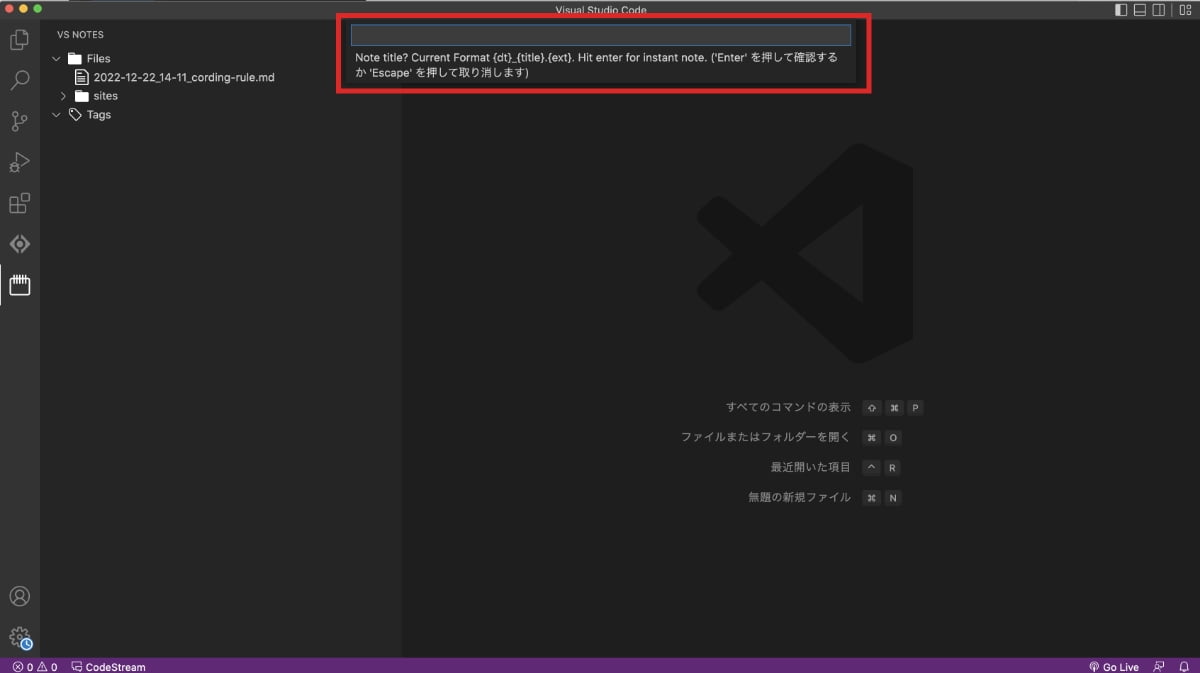The height and width of the screenshot is (673, 1200).
Task: Open CodeStream diamond icon in activity bar
Action: (x=19, y=244)
